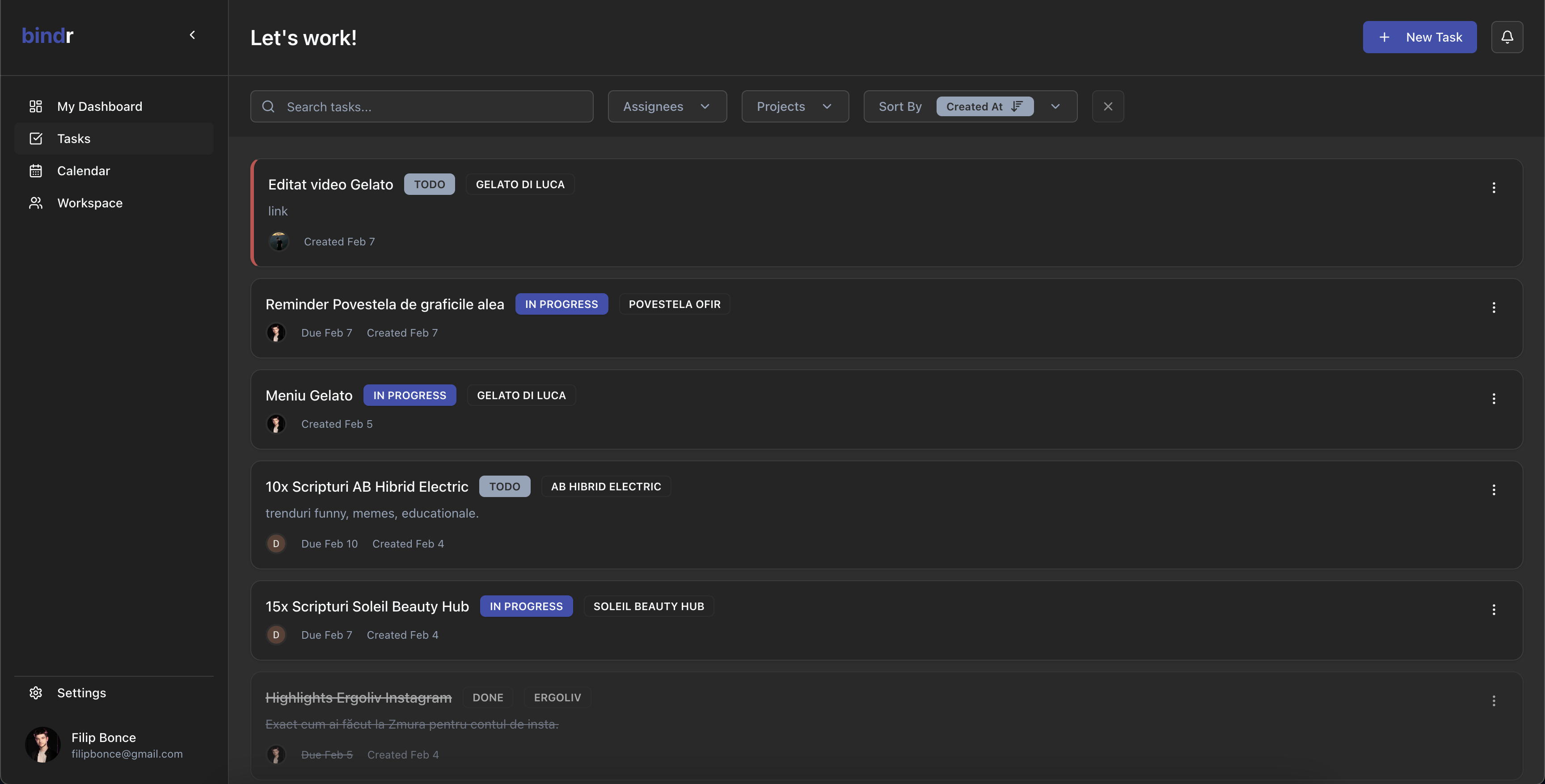Open options menu for Editat video Gelato
The height and width of the screenshot is (784, 1545).
click(x=1494, y=188)
